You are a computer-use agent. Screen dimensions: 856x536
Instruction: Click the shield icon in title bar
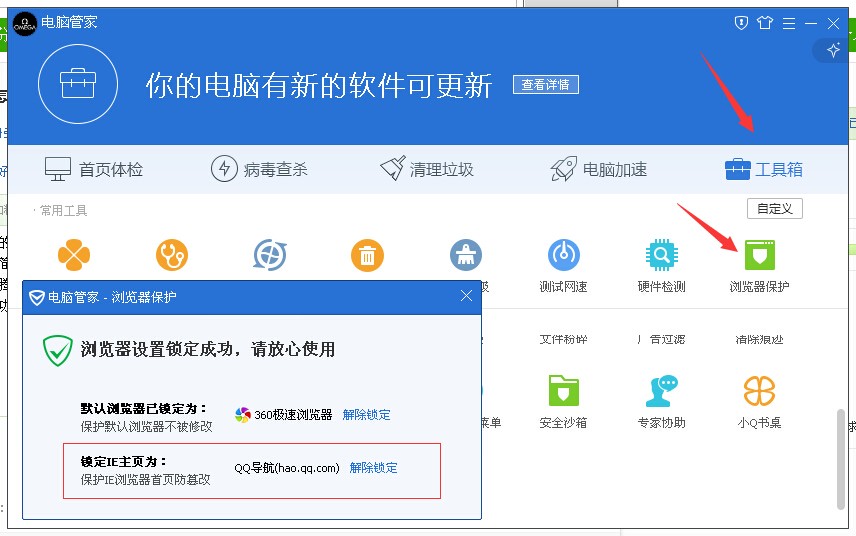click(x=741, y=23)
